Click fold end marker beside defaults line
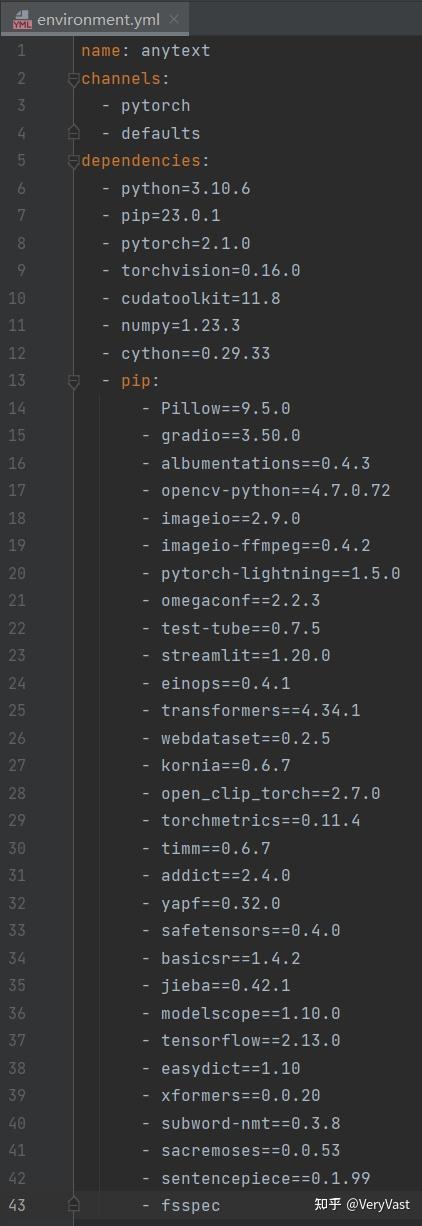This screenshot has width=422, height=1226. pyautogui.click(x=73, y=134)
